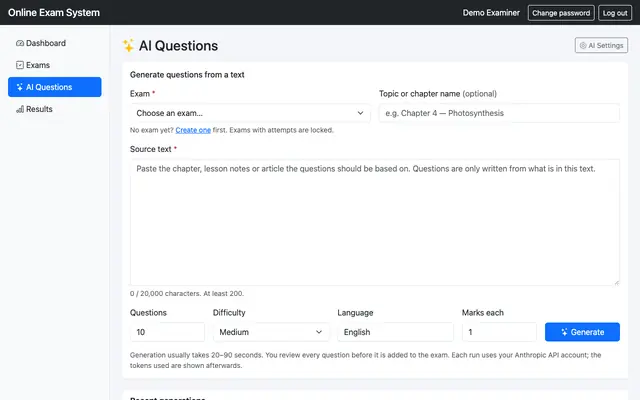Image resolution: width=640 pixels, height=400 pixels.
Task: Click the Online Exam System title
Action: point(54,13)
